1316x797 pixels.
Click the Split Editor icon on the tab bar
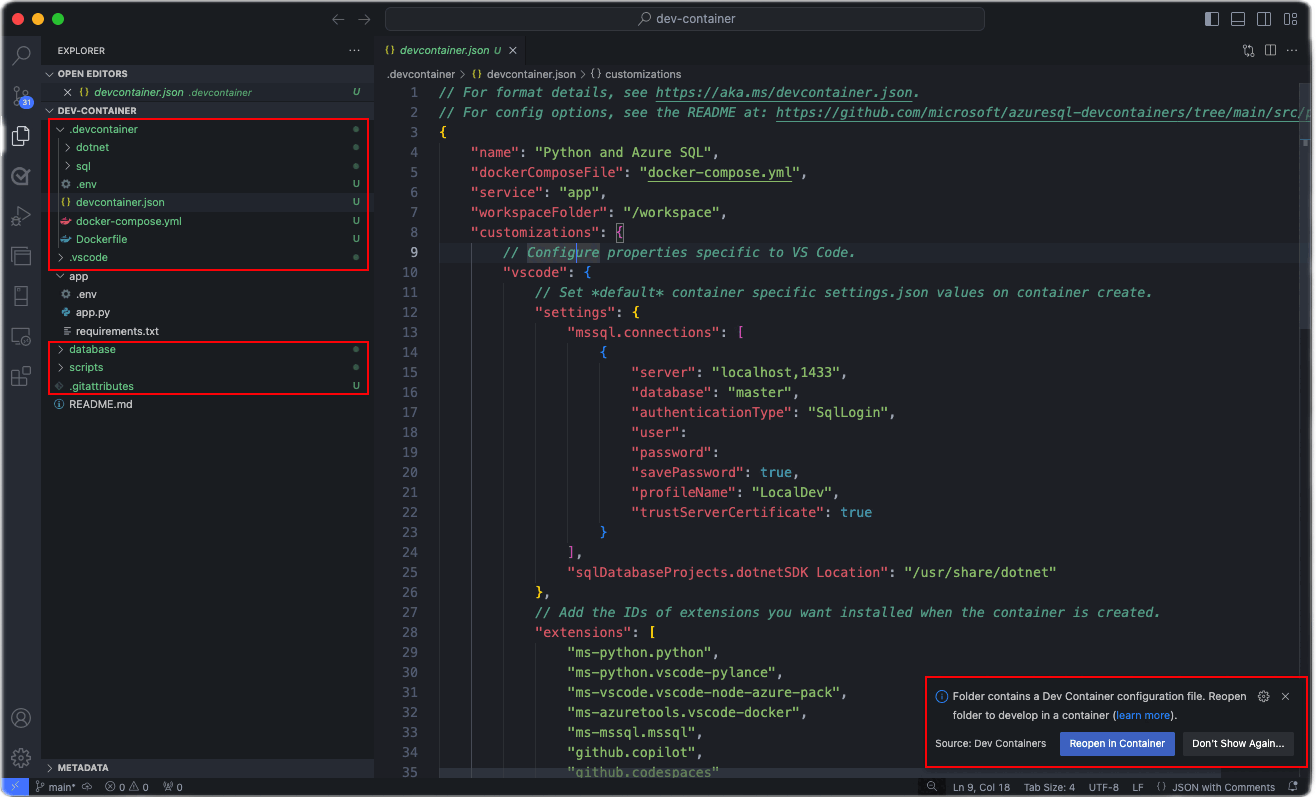[1270, 50]
